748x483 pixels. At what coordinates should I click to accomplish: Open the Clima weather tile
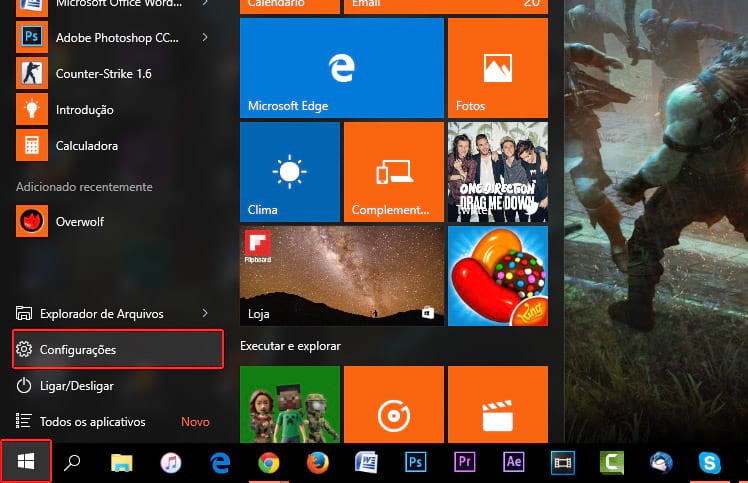point(290,172)
